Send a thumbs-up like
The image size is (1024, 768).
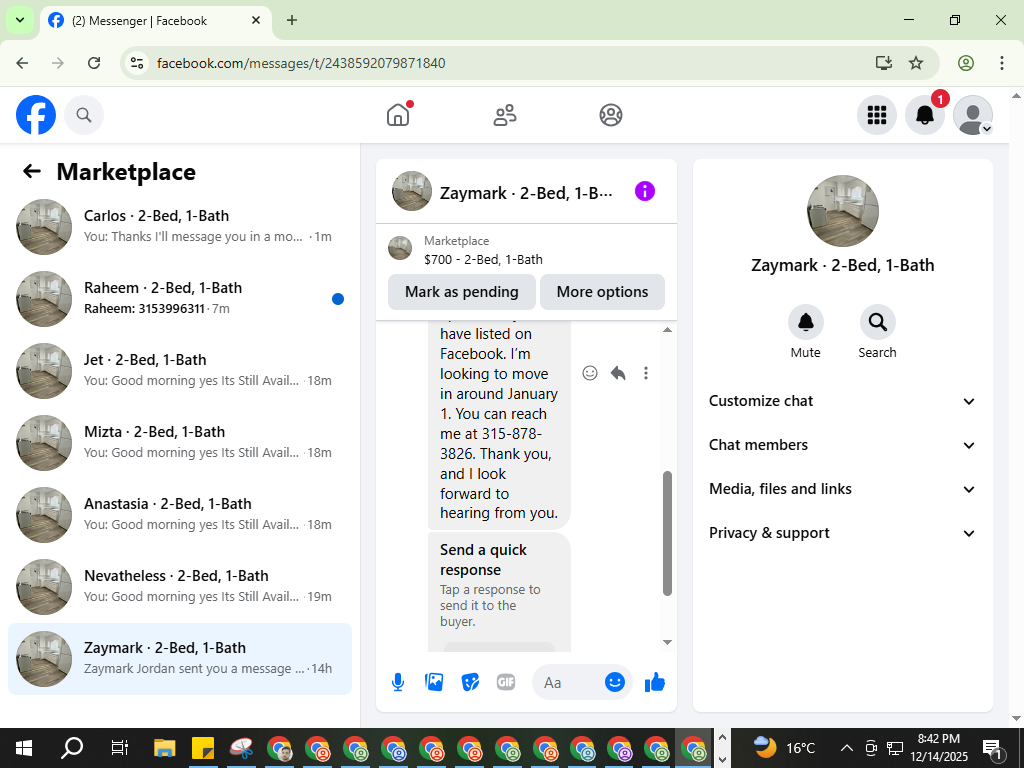click(654, 682)
